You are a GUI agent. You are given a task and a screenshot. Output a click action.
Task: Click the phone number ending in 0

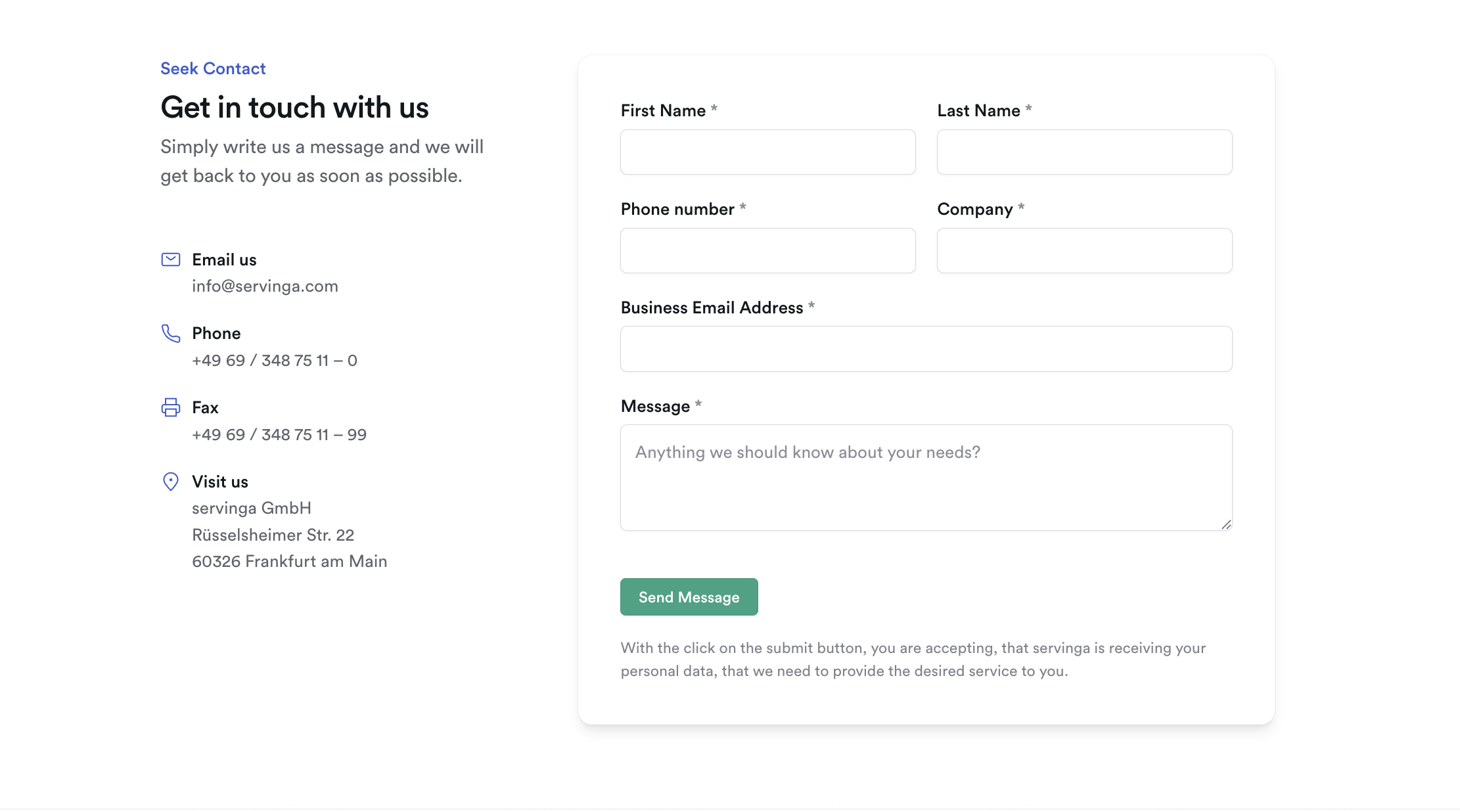click(275, 361)
